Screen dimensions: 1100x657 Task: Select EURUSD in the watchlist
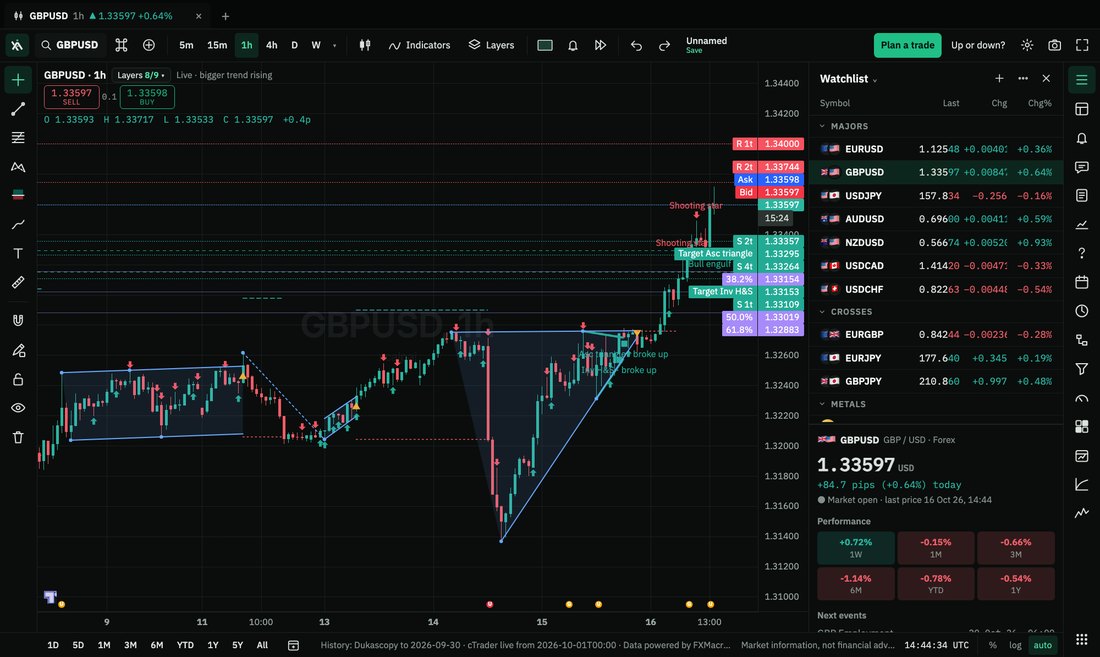(936, 149)
